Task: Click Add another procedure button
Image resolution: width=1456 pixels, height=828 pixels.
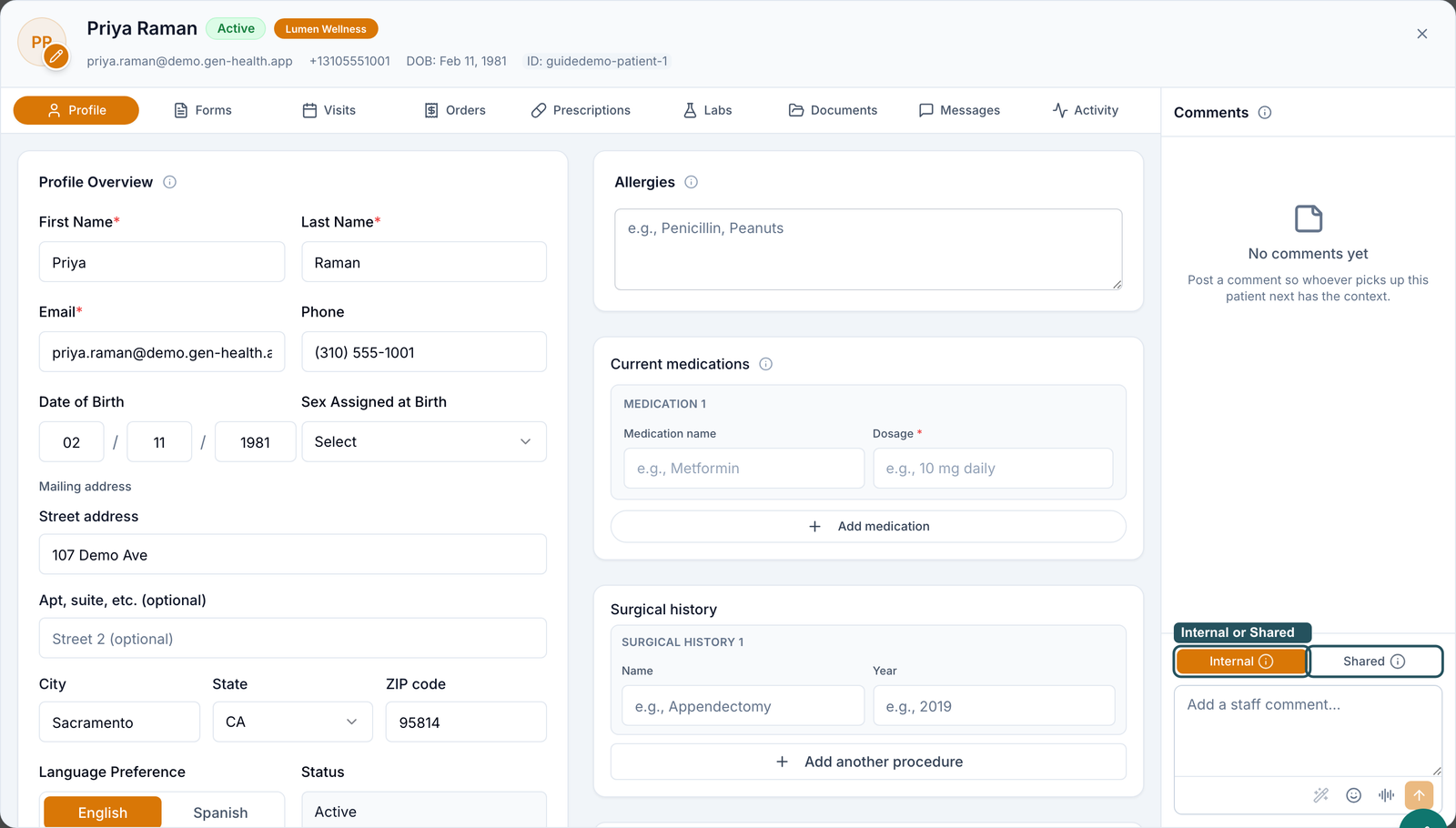Action: click(868, 762)
